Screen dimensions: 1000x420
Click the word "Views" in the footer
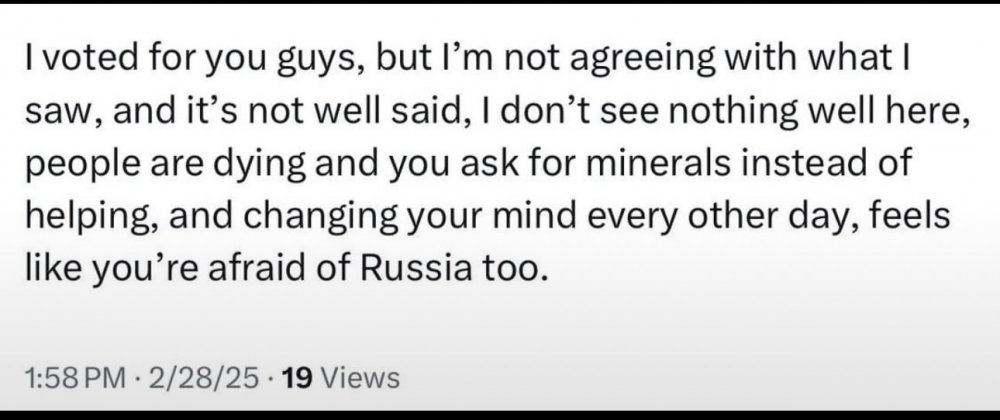pos(362,379)
